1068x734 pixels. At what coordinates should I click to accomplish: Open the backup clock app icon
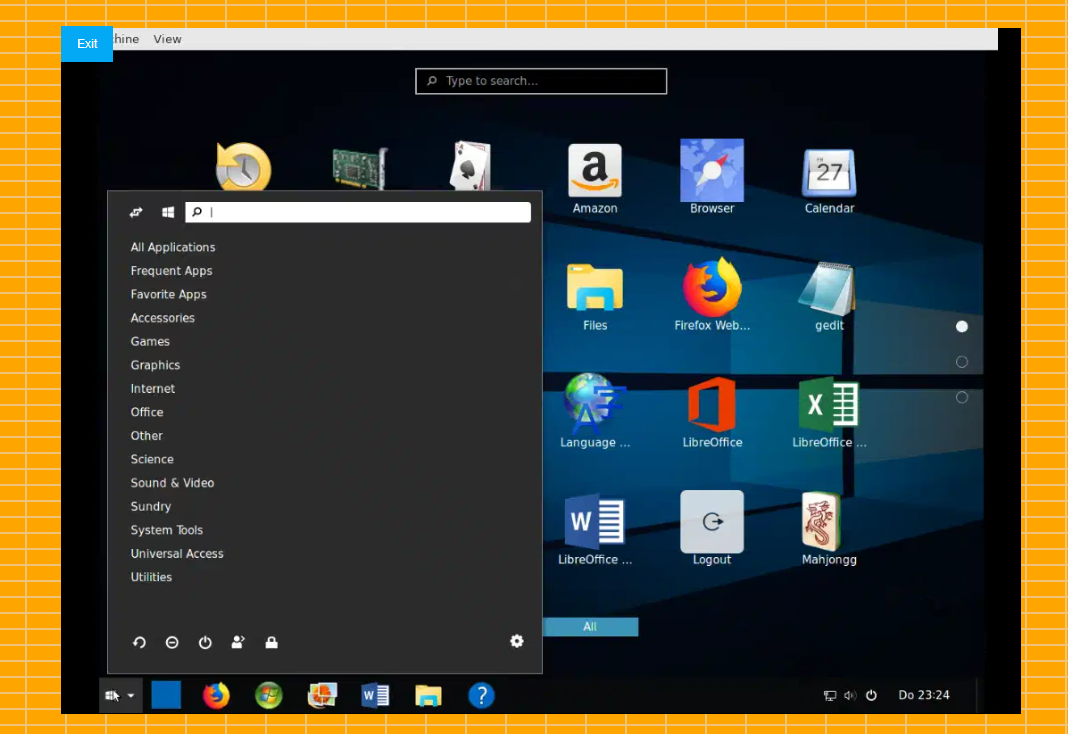coord(243,166)
